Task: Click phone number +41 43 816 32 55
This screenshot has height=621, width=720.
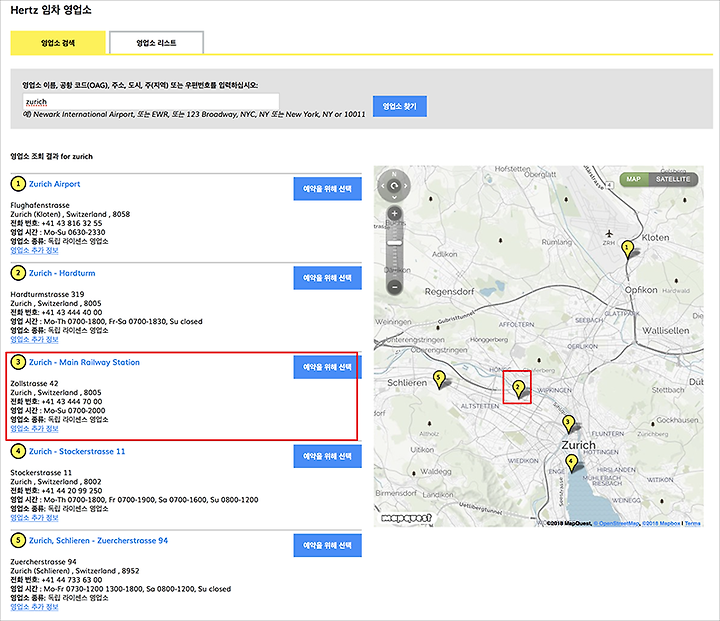Action: point(72,223)
